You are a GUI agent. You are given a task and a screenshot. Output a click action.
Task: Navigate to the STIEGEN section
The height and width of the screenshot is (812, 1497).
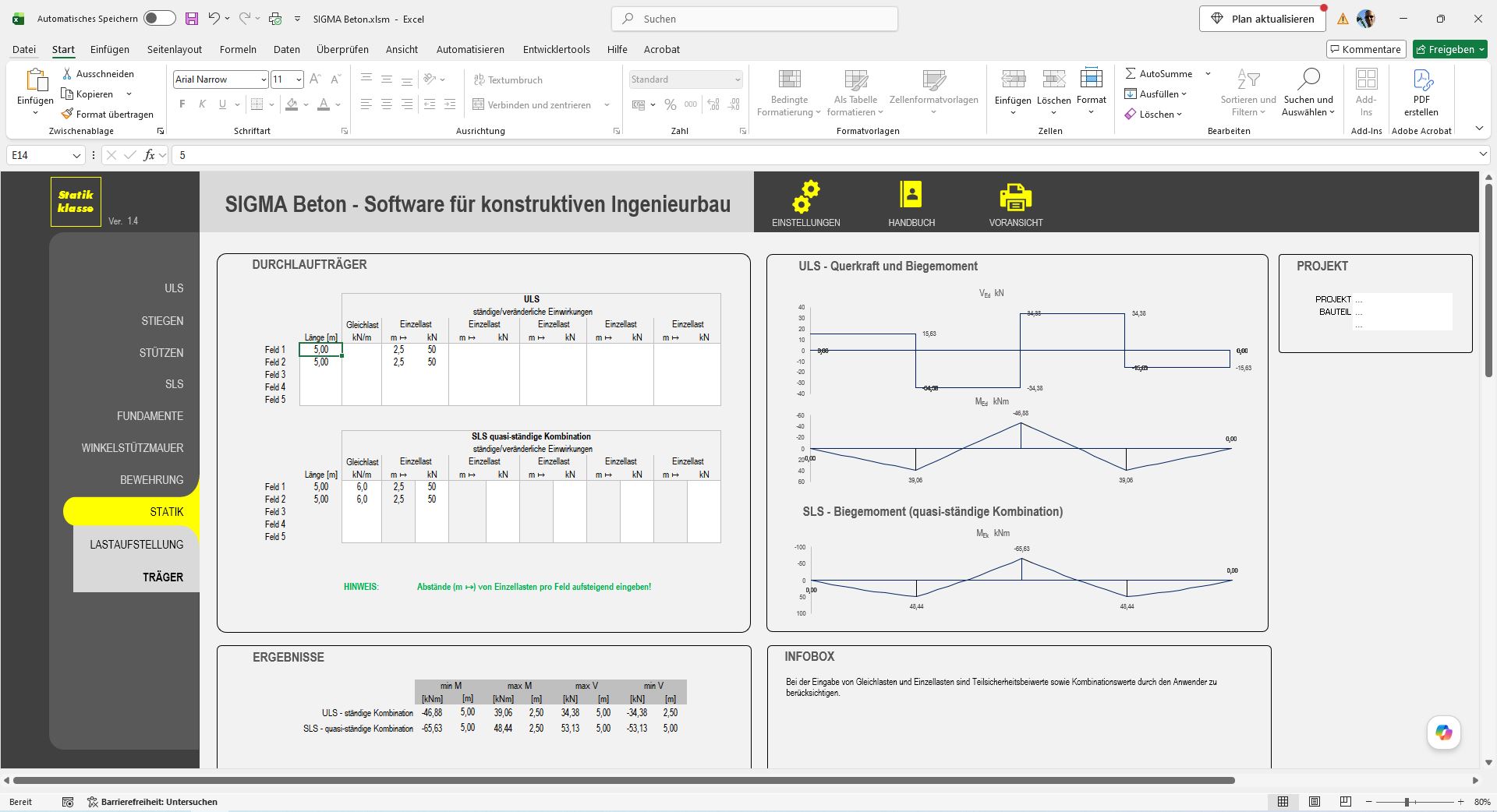162,321
